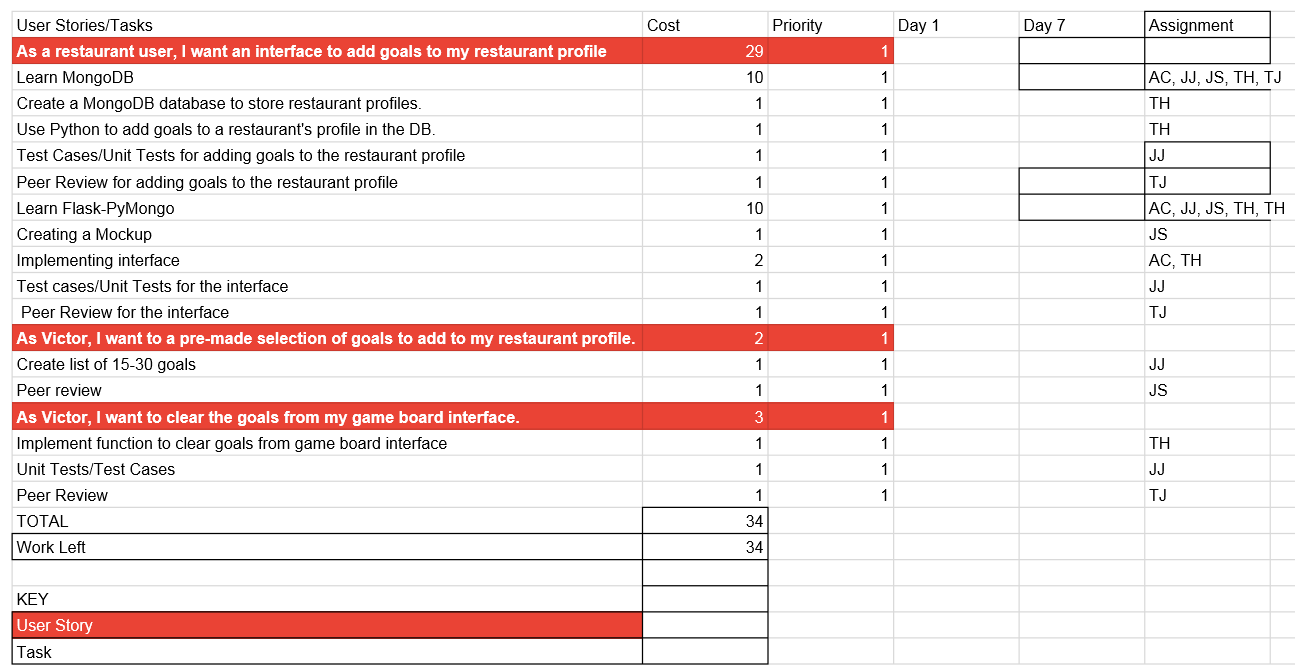
Task: Click the red pre-made selection of goals story row
Action: pyautogui.click(x=453, y=338)
